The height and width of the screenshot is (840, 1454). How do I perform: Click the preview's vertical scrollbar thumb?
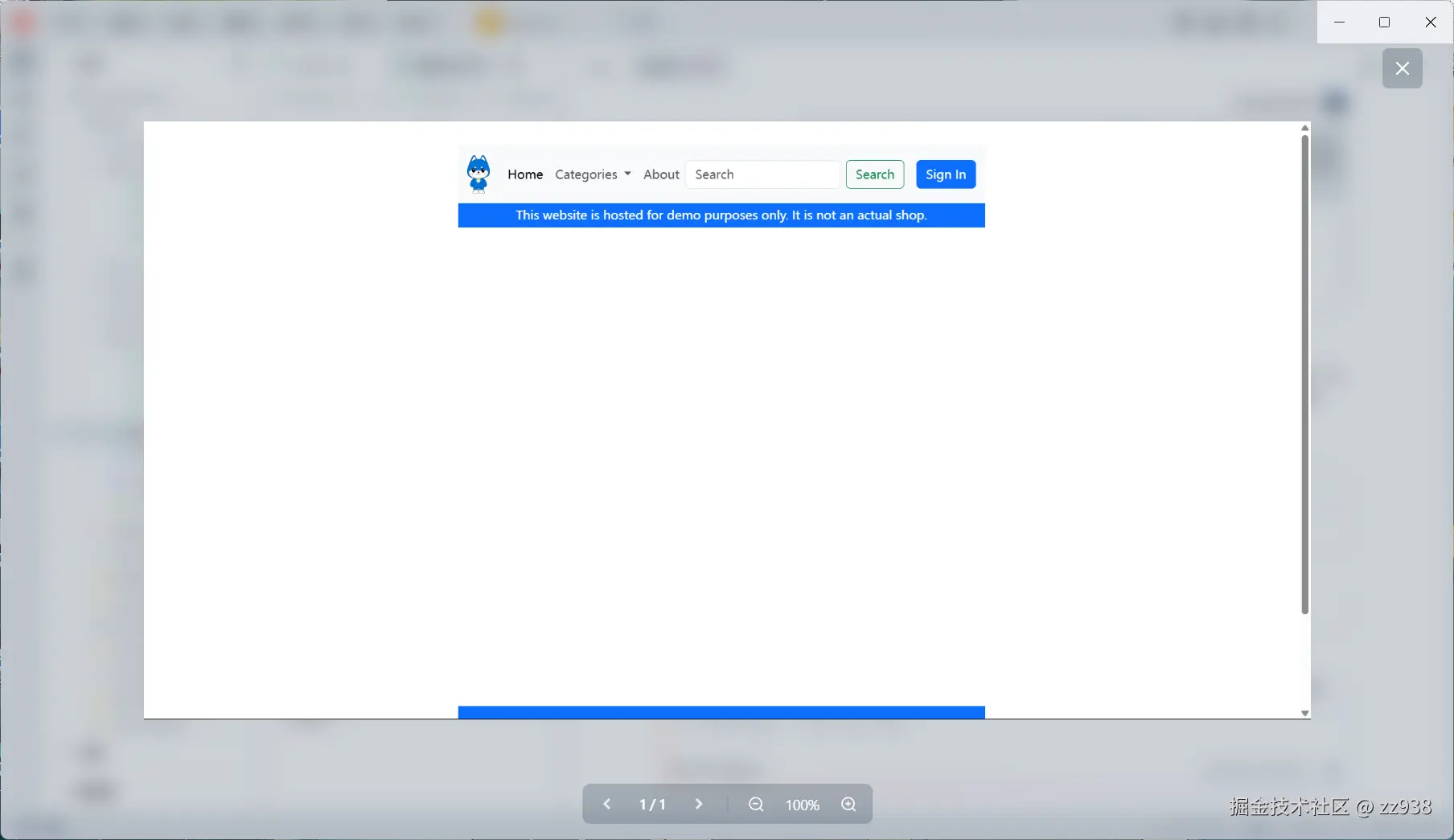(x=1304, y=375)
